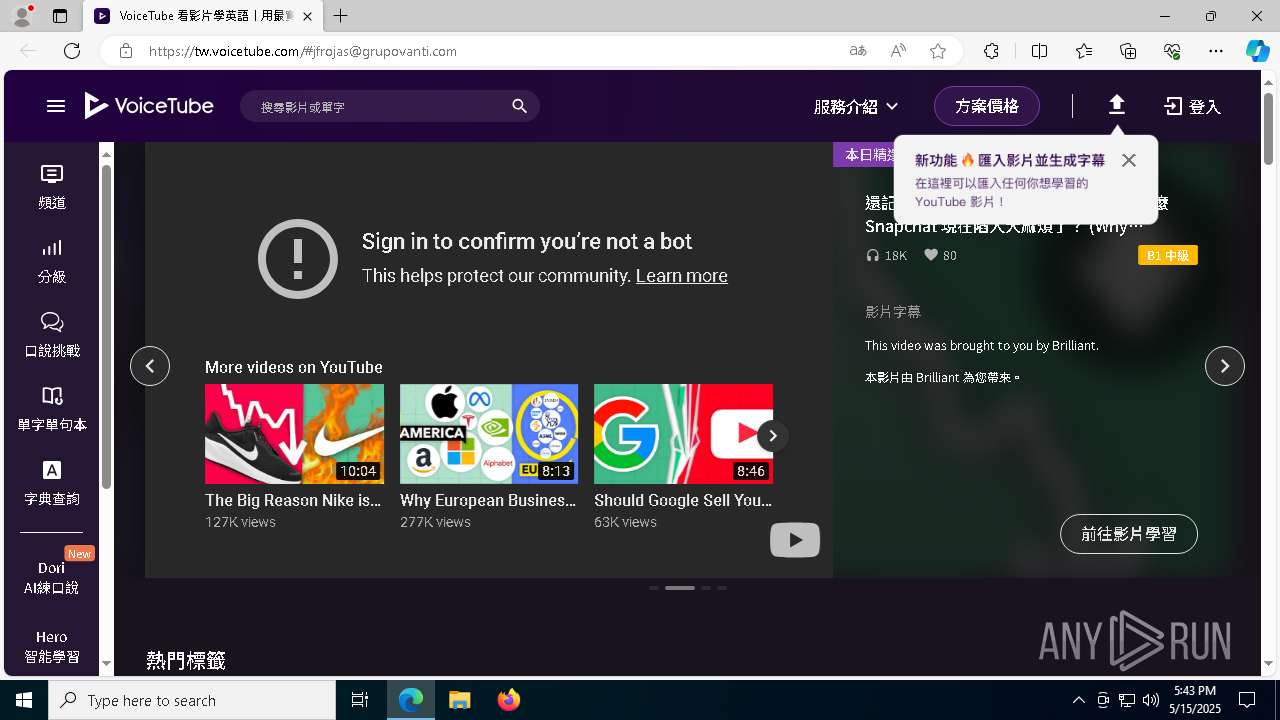Click the address bar URL

coord(303,51)
